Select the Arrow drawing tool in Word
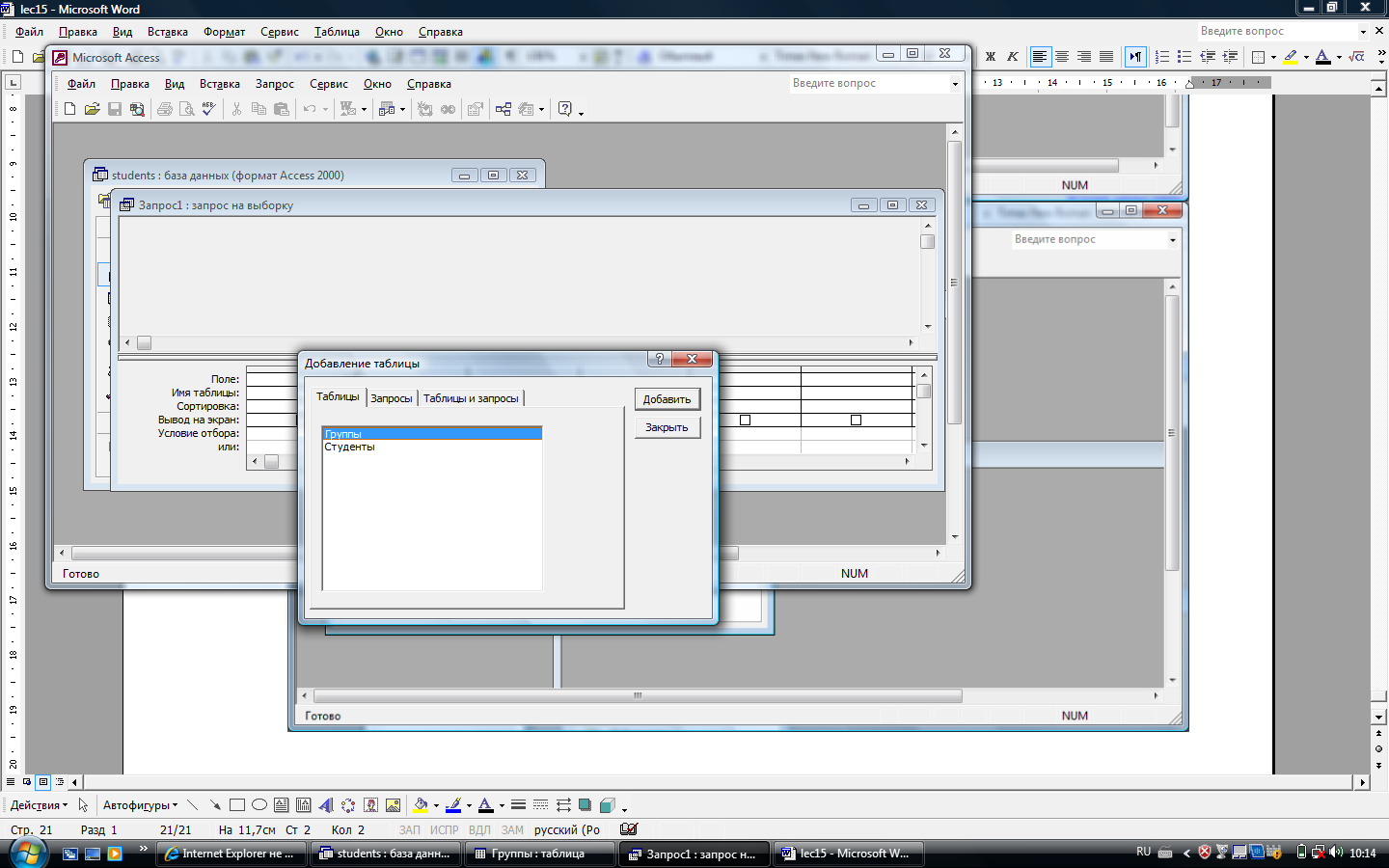This screenshot has height=868, width=1389. 214,804
